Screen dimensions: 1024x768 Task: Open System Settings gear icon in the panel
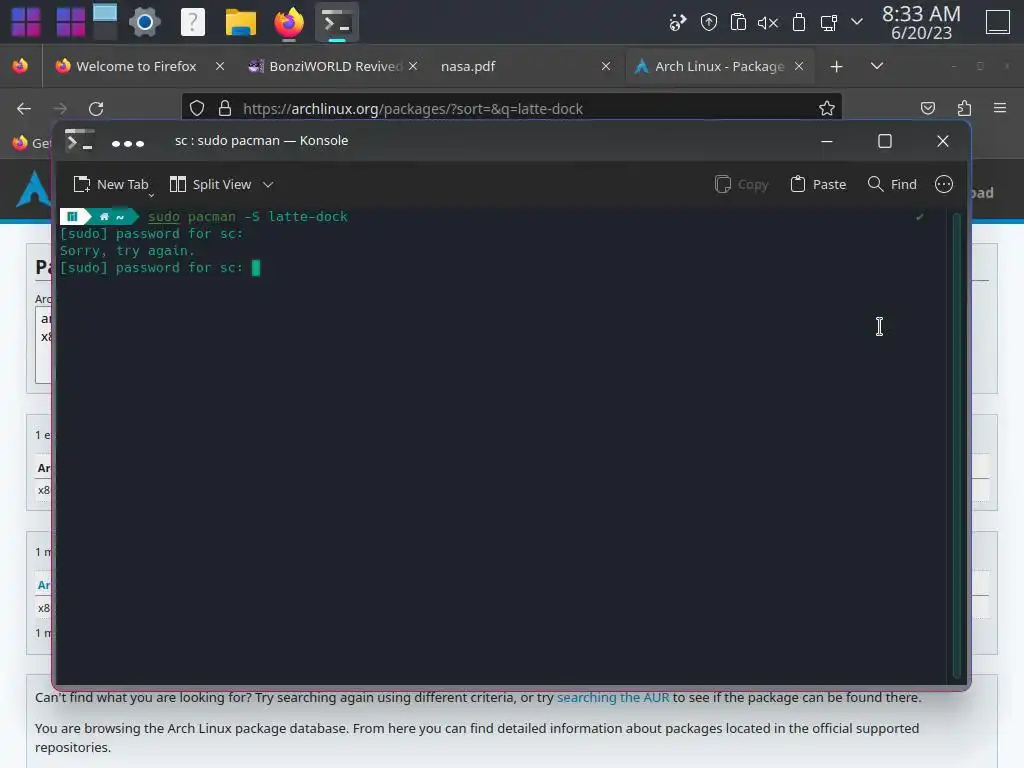[x=145, y=22]
